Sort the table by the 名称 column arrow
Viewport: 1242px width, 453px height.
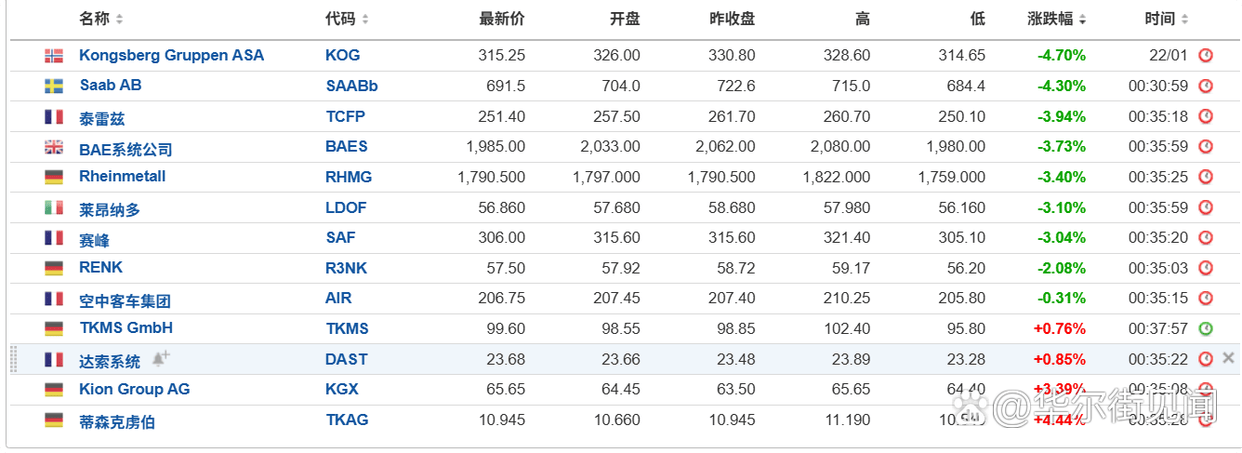pyautogui.click(x=120, y=19)
